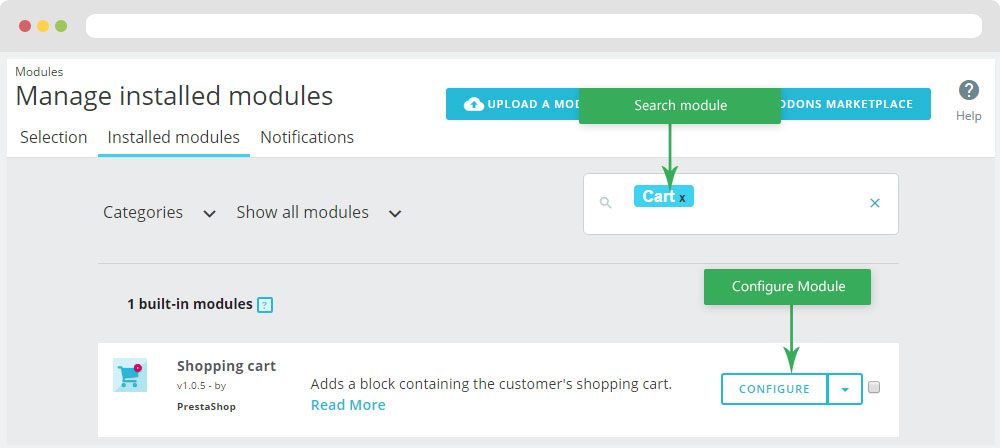Click the built-in modules help icon

(265, 305)
